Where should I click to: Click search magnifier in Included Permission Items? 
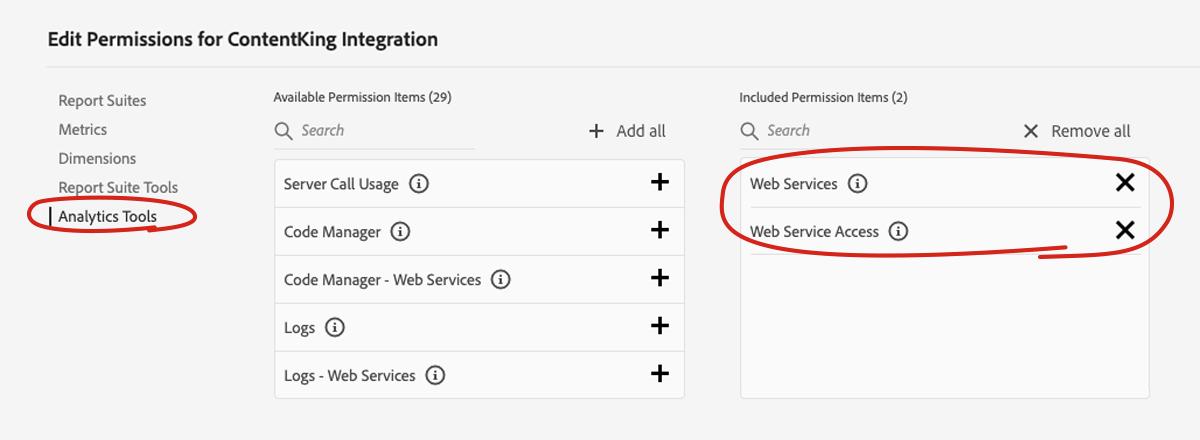tap(749, 131)
